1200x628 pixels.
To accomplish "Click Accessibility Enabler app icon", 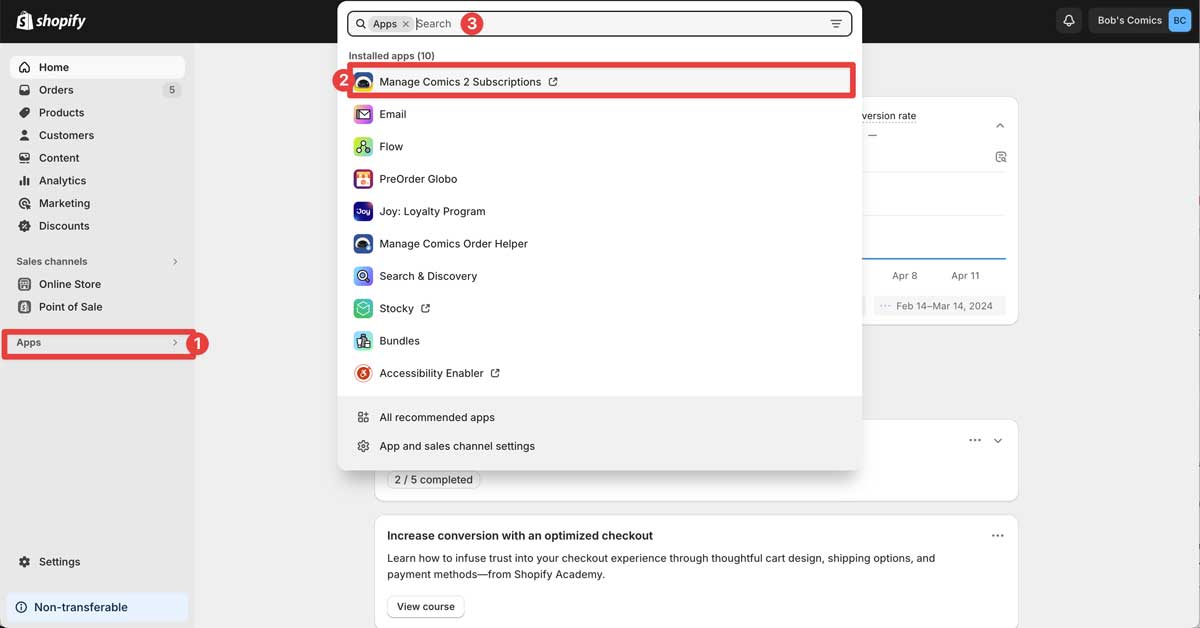I will 363,373.
